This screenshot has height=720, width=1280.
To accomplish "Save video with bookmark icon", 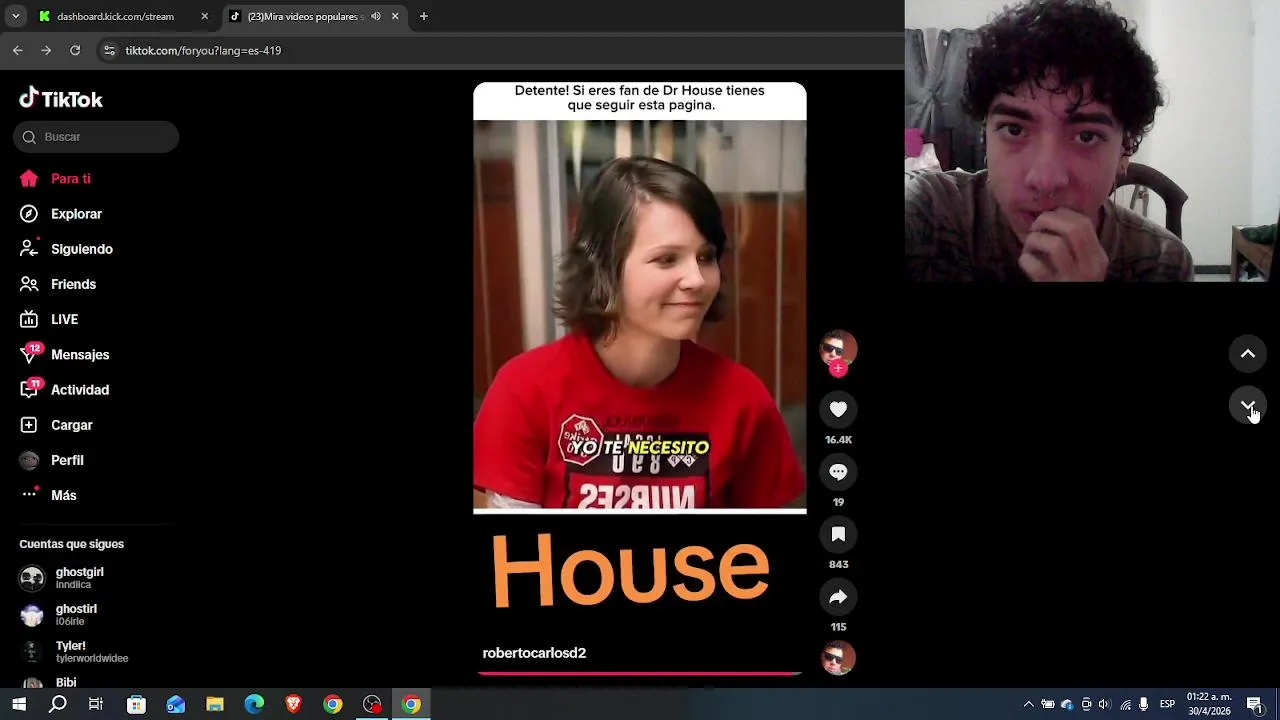I will (838, 534).
